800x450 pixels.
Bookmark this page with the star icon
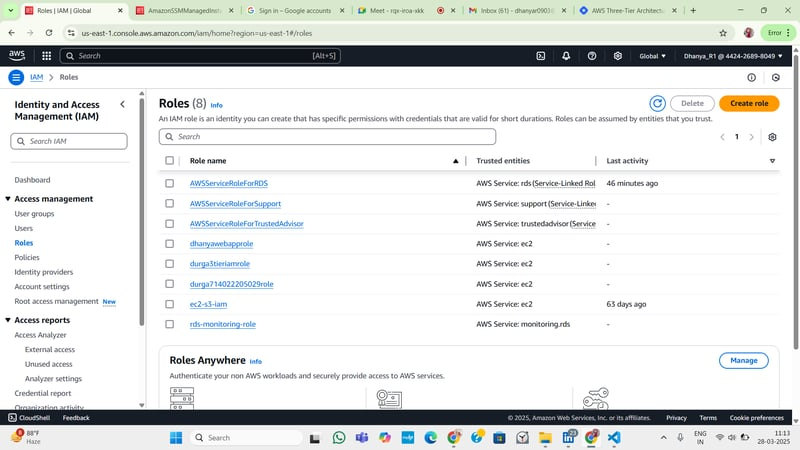(723, 33)
